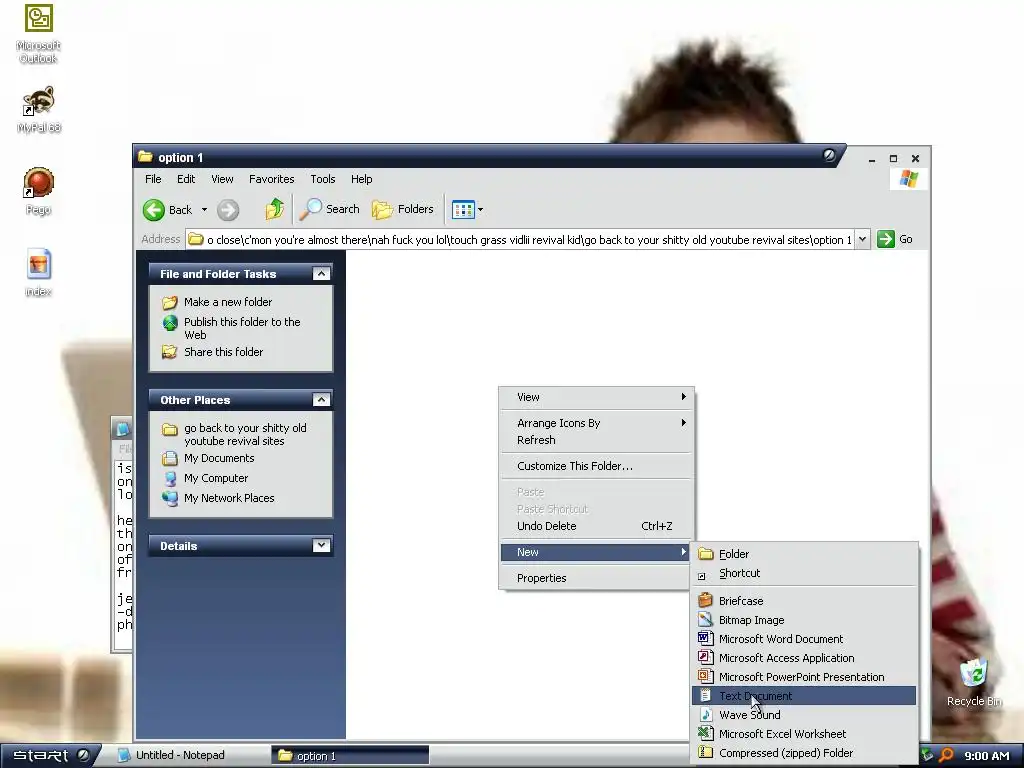The image size is (1024, 768).
Task: Open Properties from context menu
Action: pyautogui.click(x=596, y=579)
